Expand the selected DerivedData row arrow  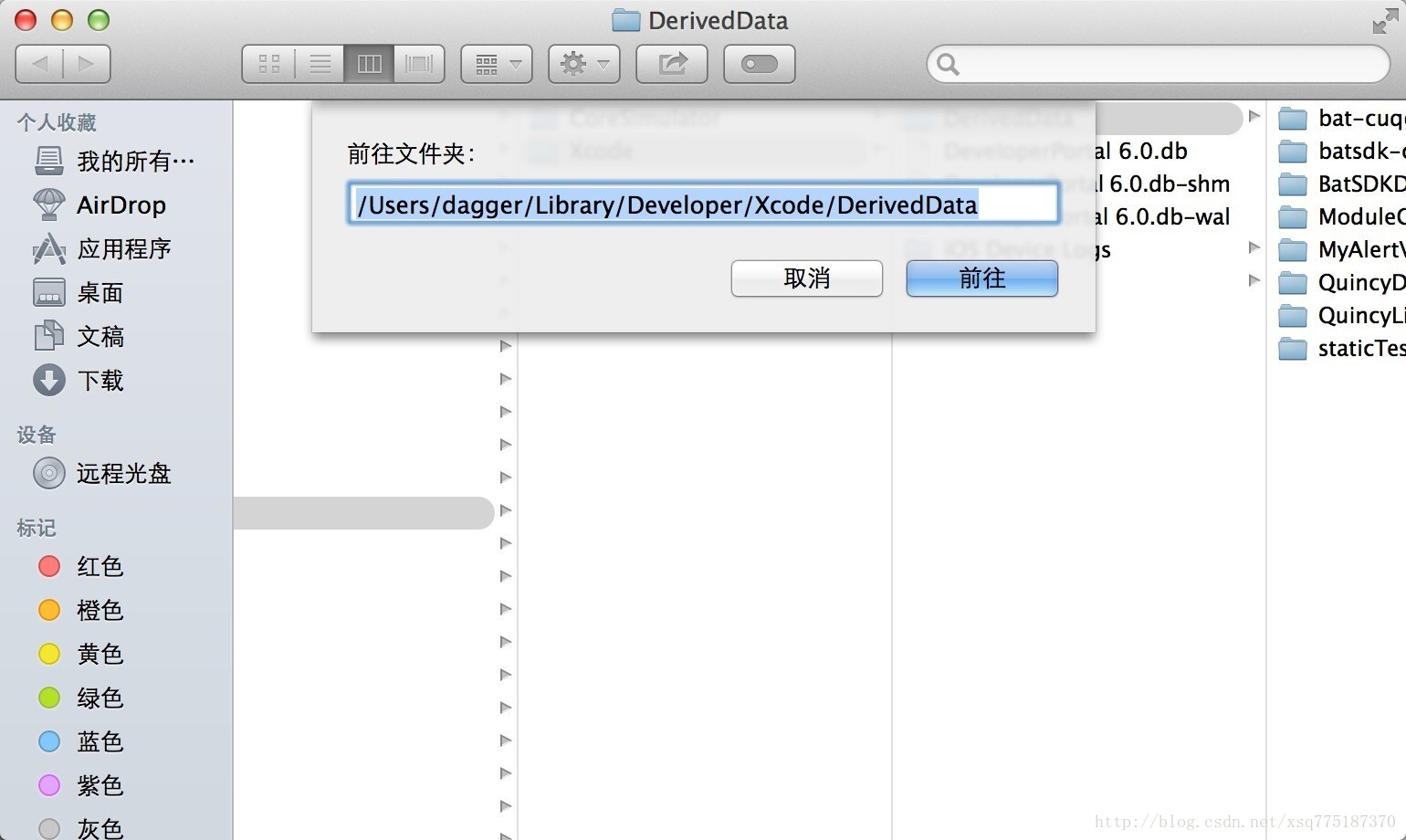[x=1254, y=116]
